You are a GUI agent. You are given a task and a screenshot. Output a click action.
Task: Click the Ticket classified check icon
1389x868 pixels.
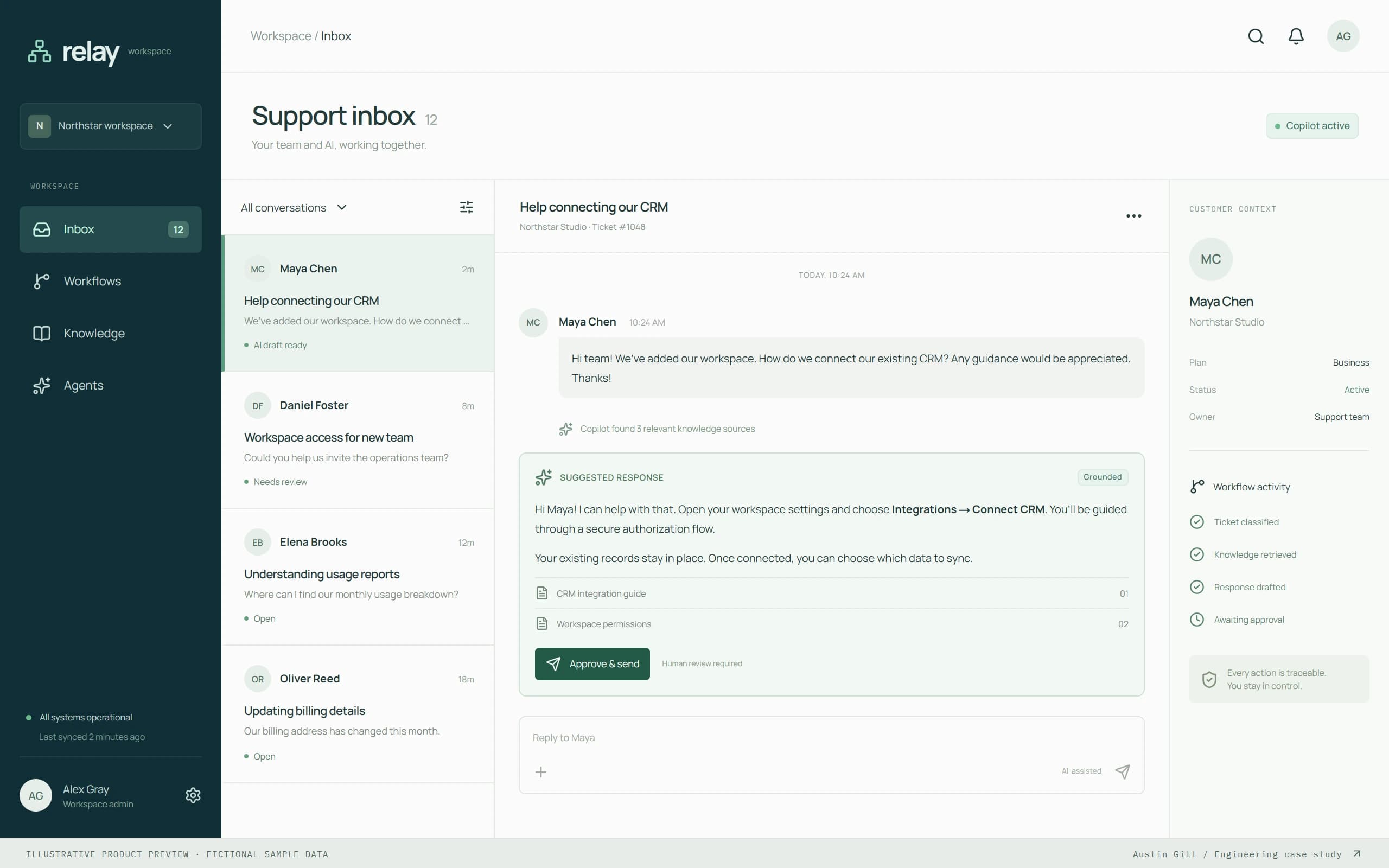[x=1197, y=522]
